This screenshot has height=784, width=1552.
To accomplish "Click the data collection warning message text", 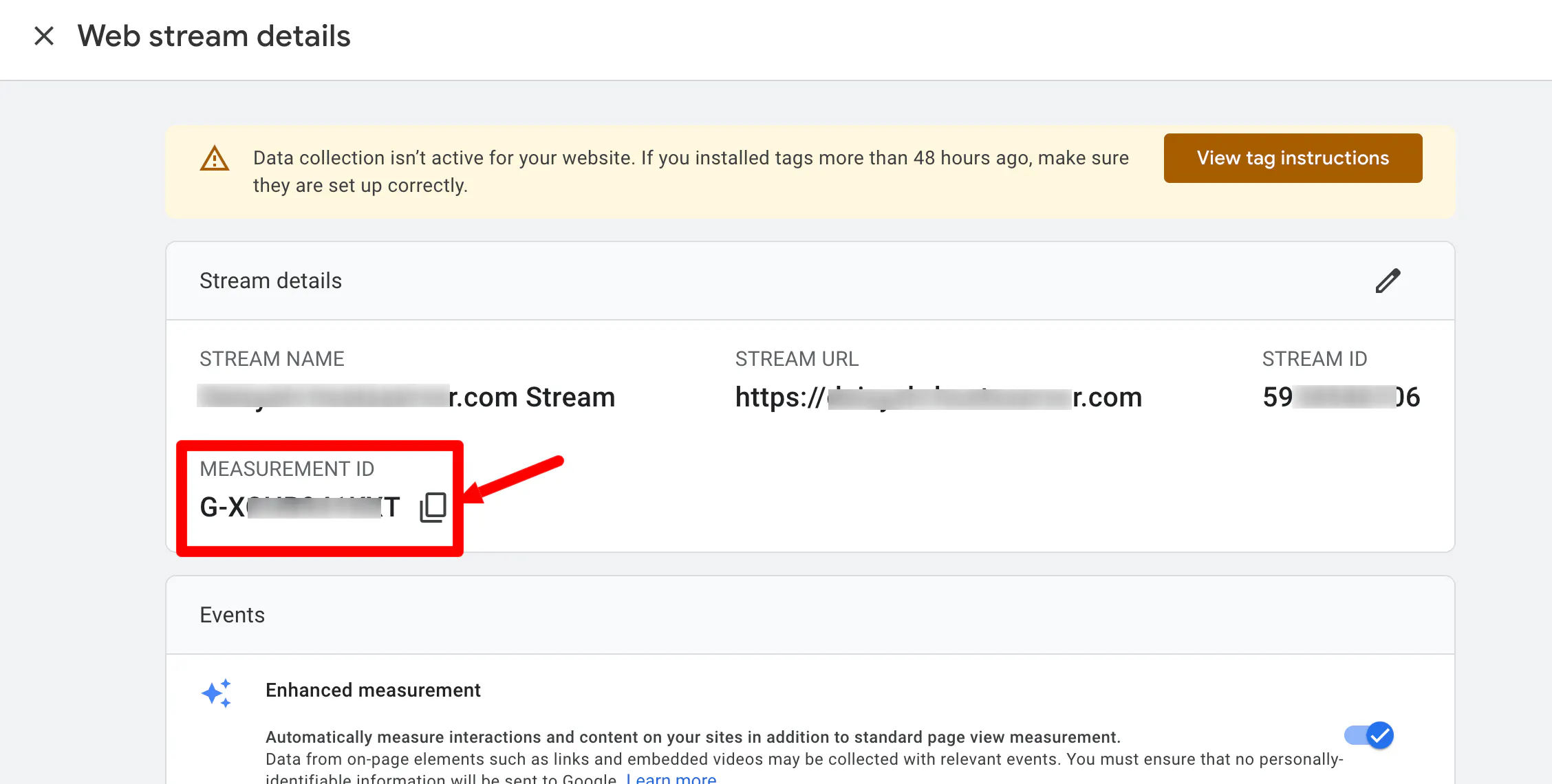I will [x=690, y=171].
